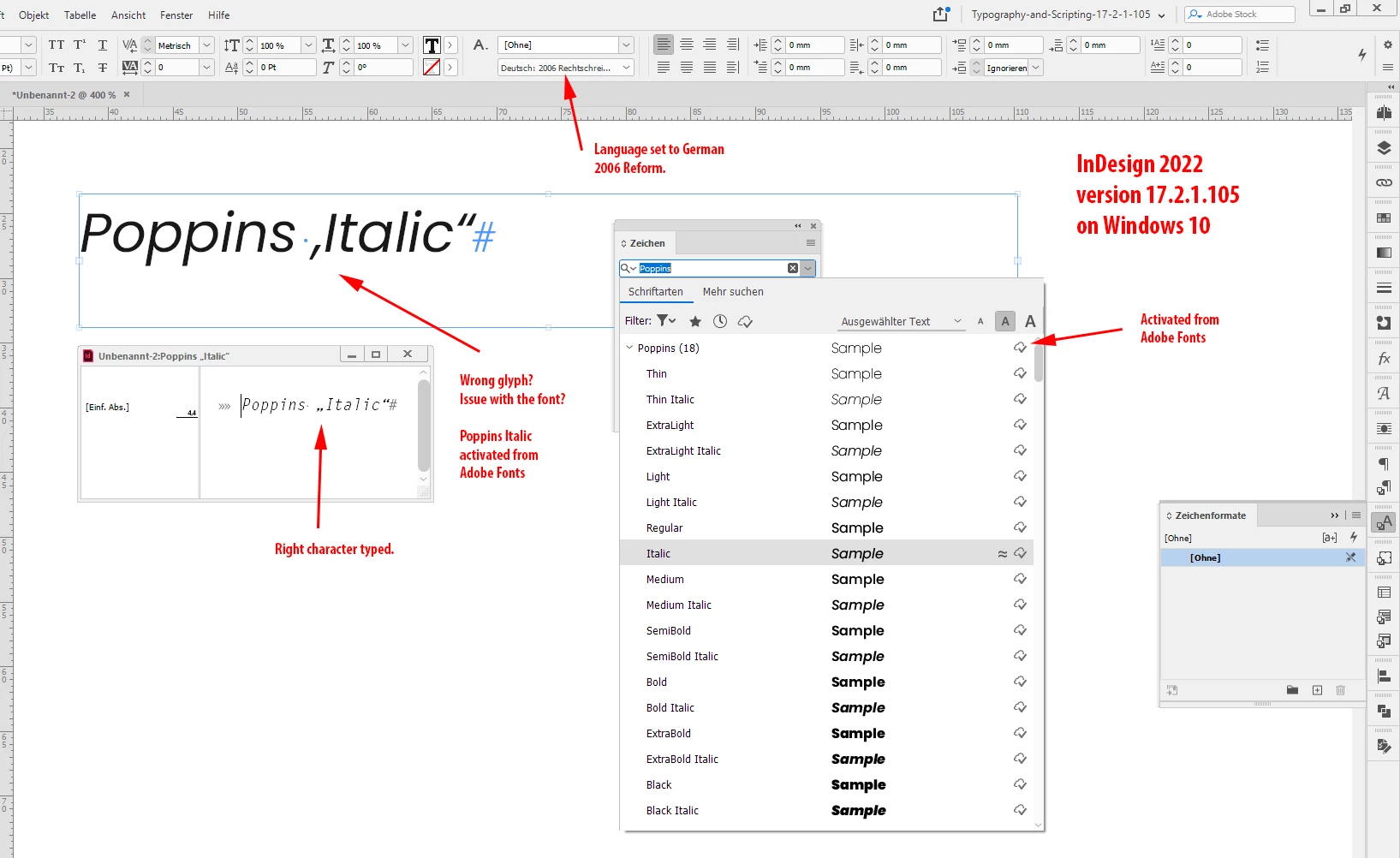This screenshot has height=858, width=1400.
Task: Filter activated Adobe Fonts cloud icon
Action: 745,321
